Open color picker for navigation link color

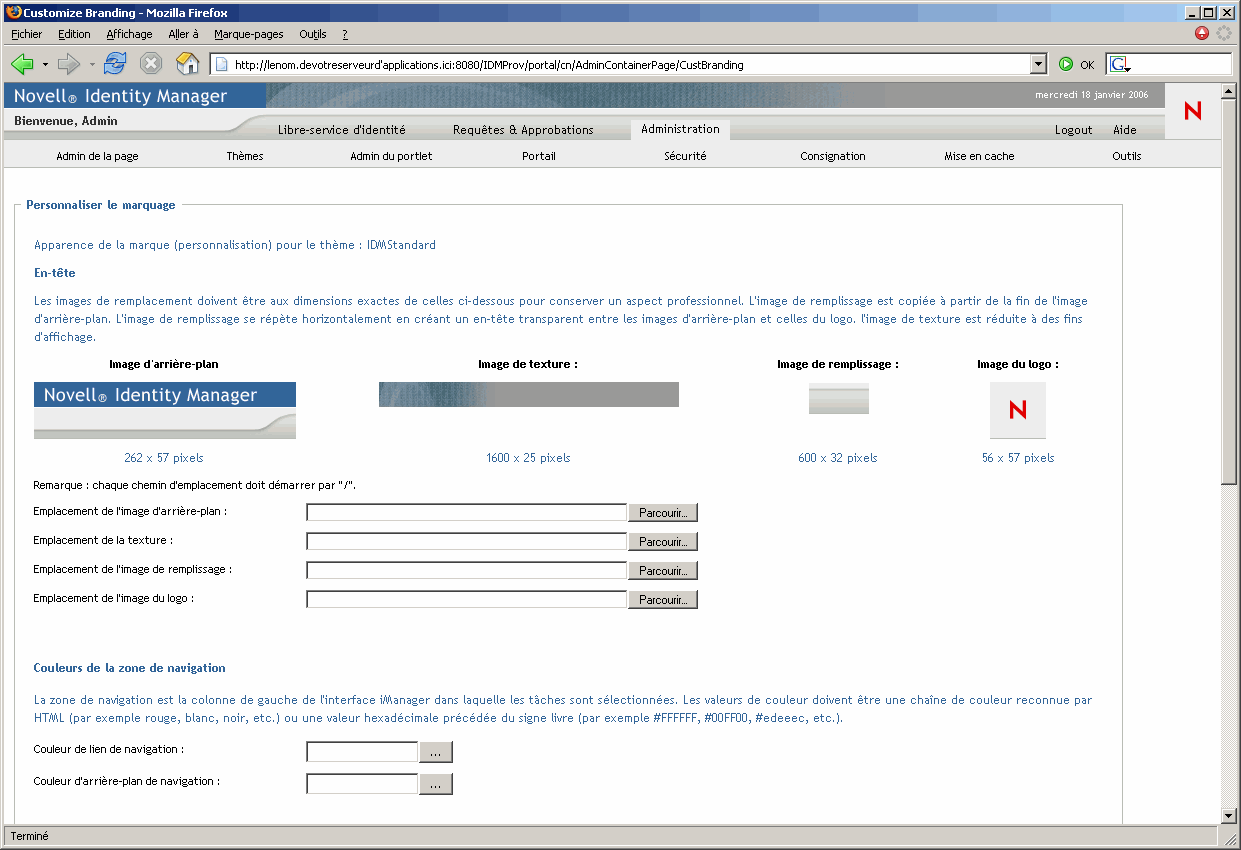436,752
